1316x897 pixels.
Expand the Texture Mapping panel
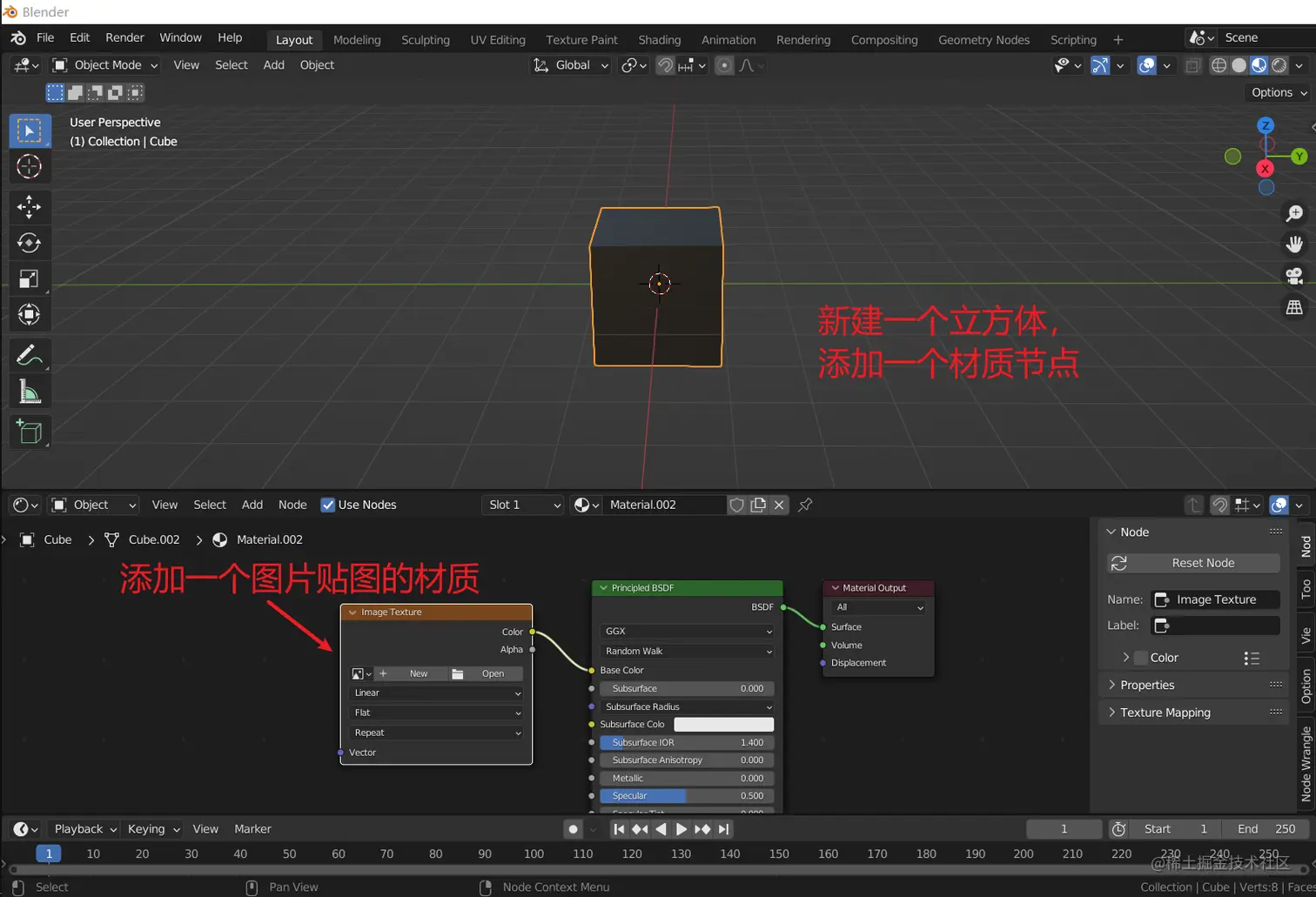1165,713
